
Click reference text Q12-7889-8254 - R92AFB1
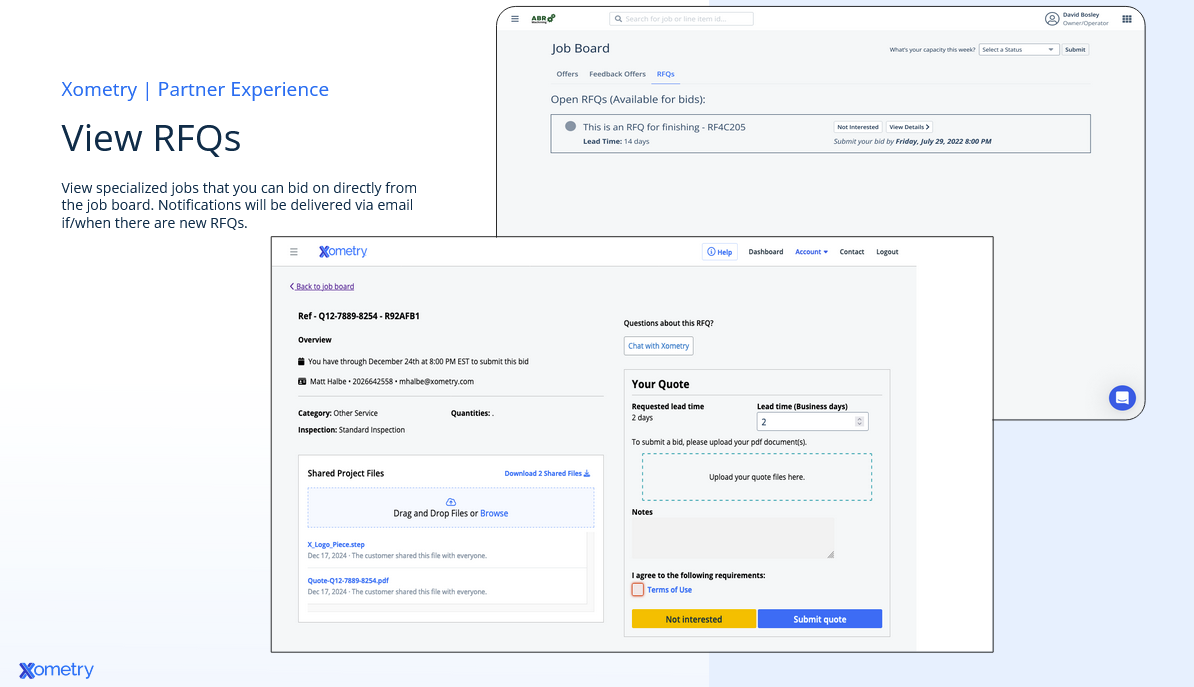[x=369, y=316]
